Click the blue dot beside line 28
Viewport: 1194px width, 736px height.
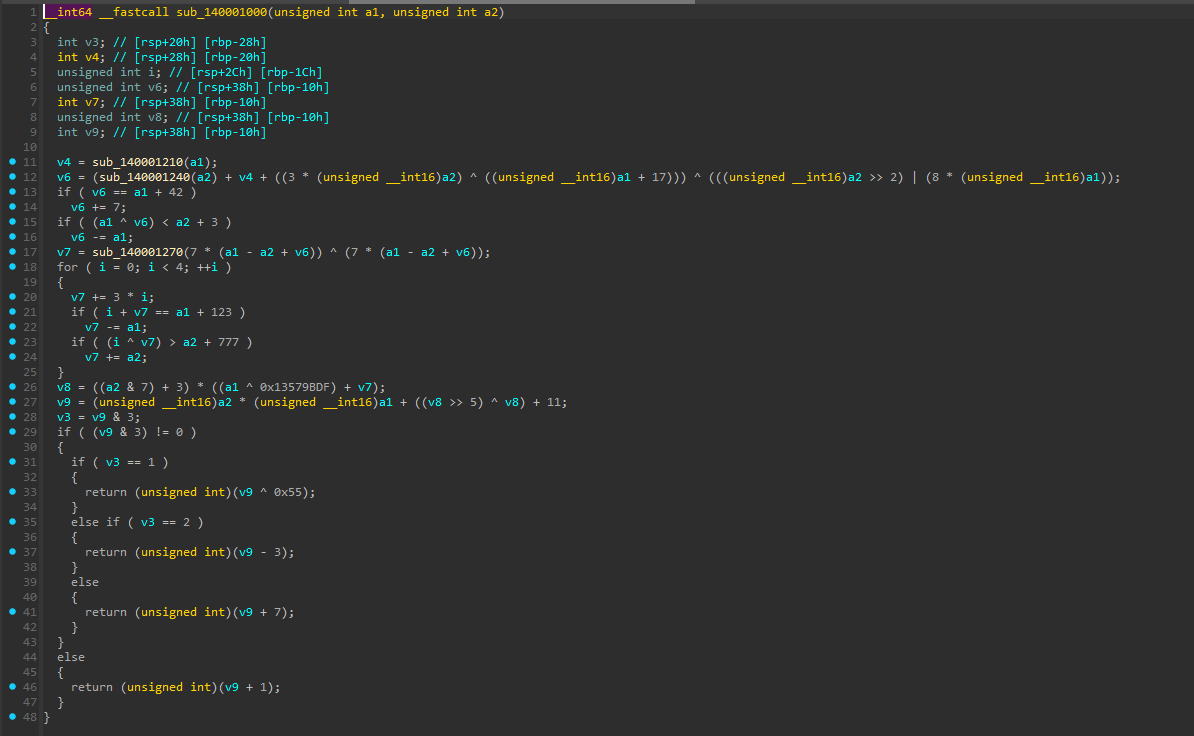[12, 417]
